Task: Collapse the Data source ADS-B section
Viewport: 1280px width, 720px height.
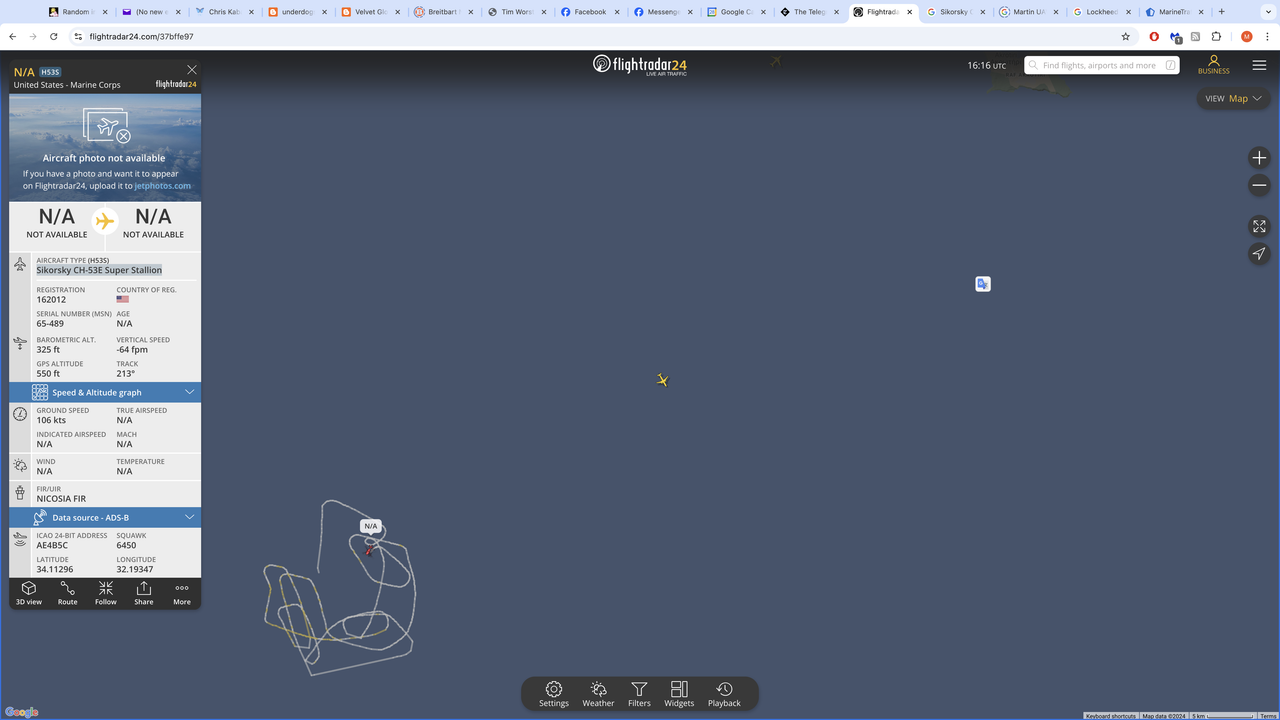Action: [105, 517]
